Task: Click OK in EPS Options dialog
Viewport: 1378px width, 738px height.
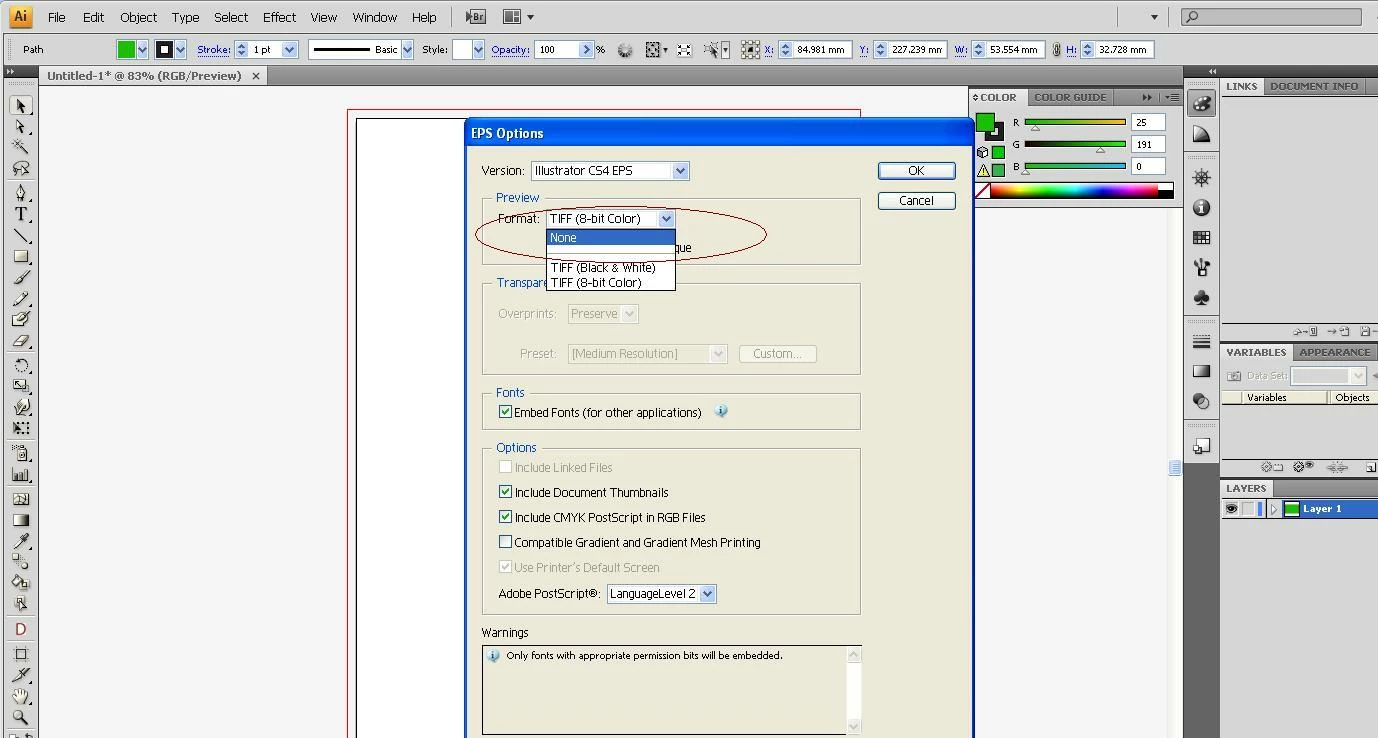Action: point(916,171)
